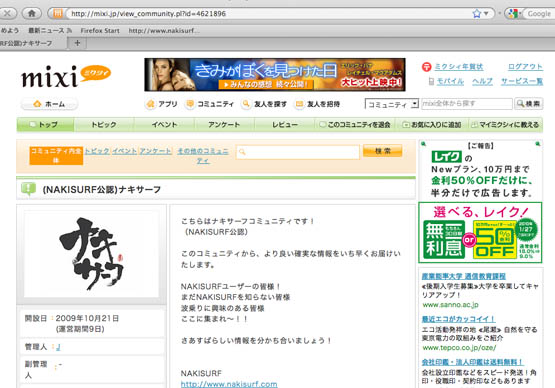This screenshot has width=555, height=388.
Task: Open 最近エコがカッコイイ ad link
Action: pos(458,319)
